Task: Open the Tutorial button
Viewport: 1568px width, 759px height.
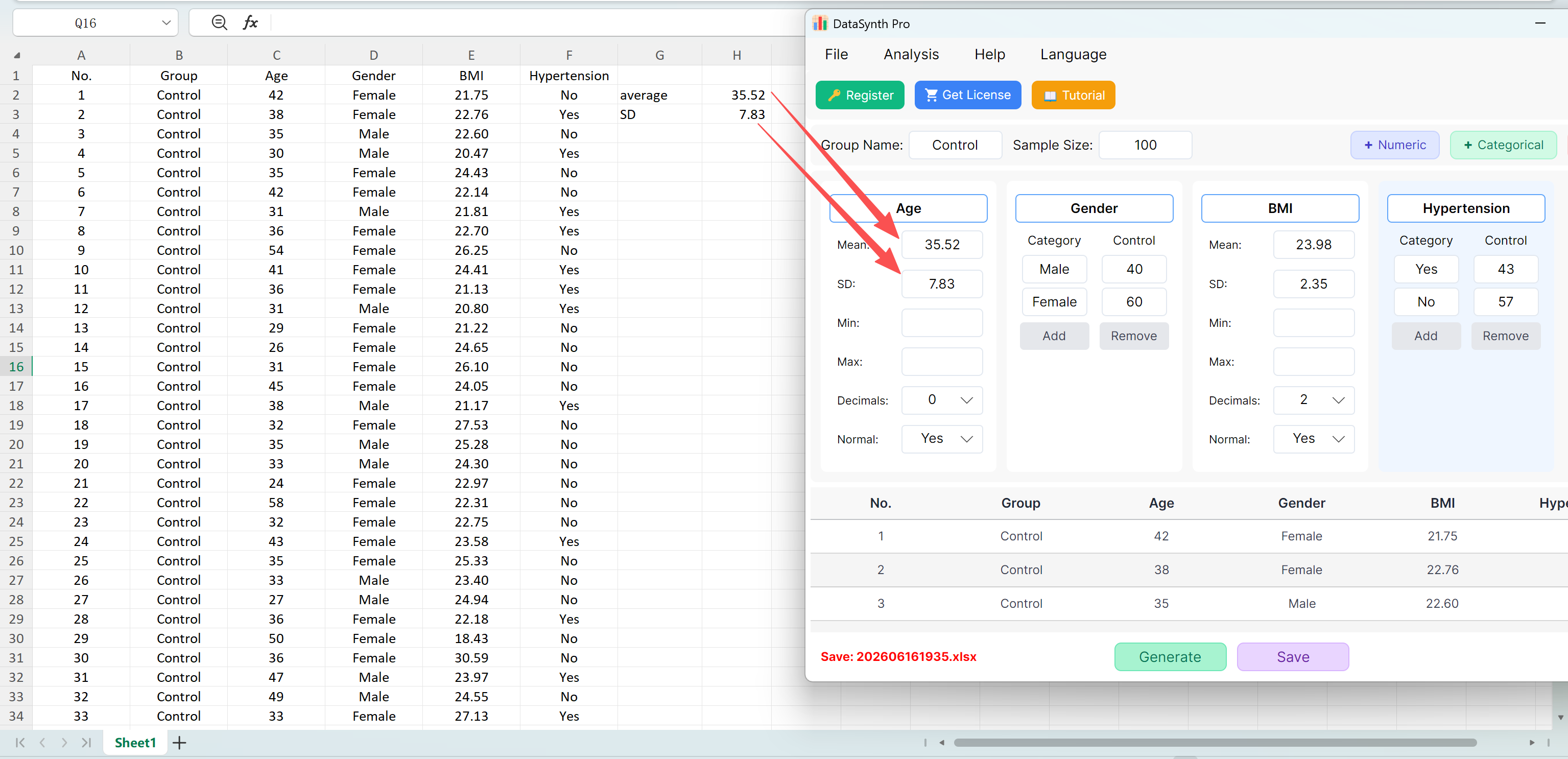Action: [1073, 95]
